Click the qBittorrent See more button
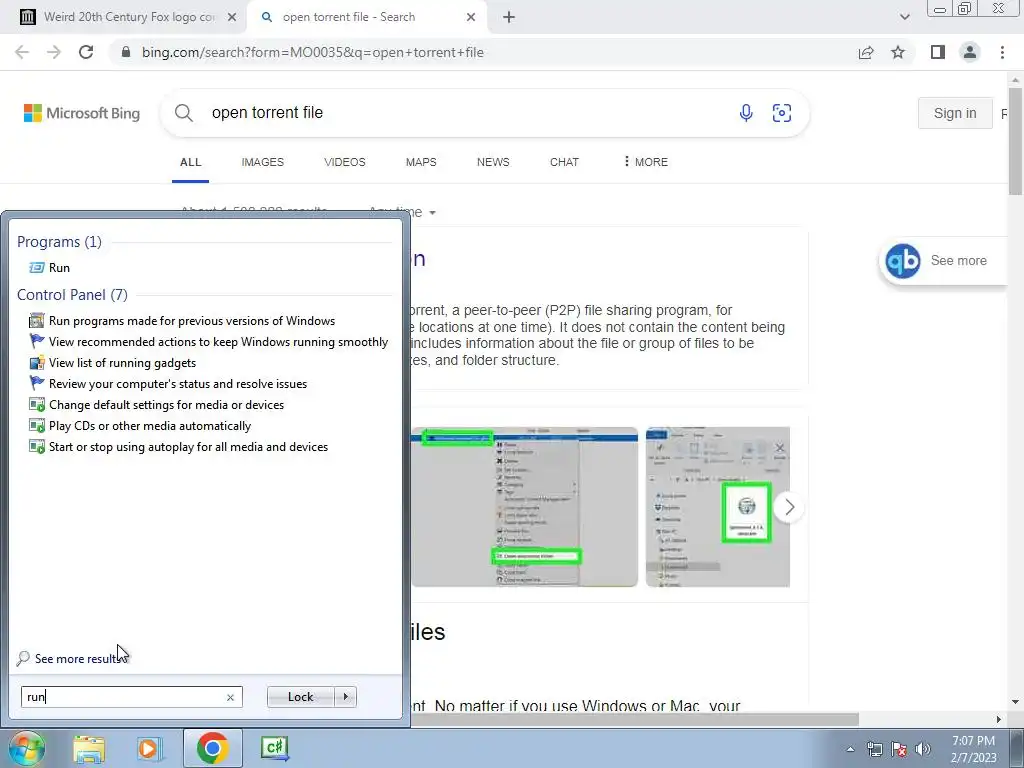The width and height of the screenshot is (1024, 768). click(942, 261)
